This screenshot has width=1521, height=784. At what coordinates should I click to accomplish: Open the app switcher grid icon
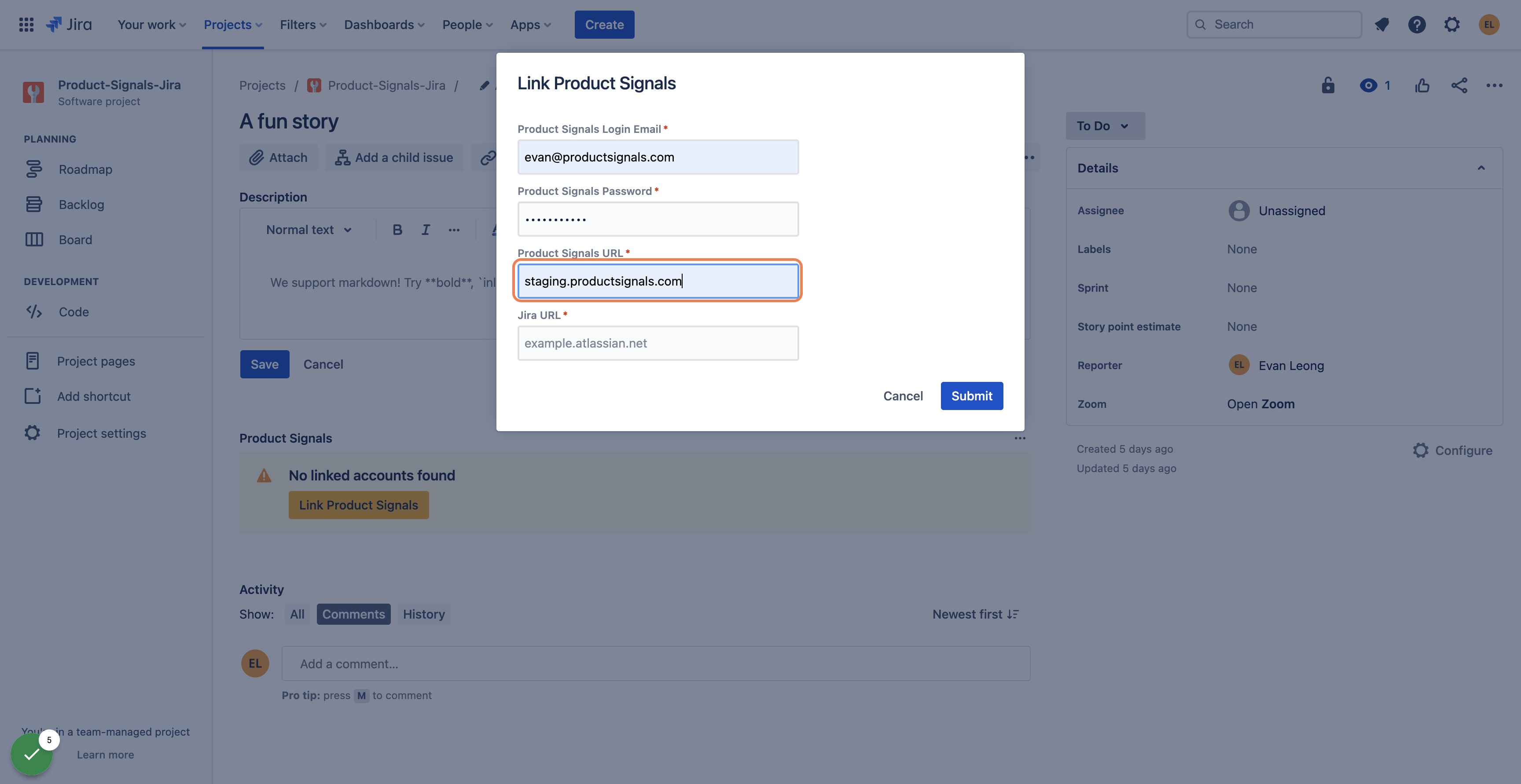[x=26, y=24]
